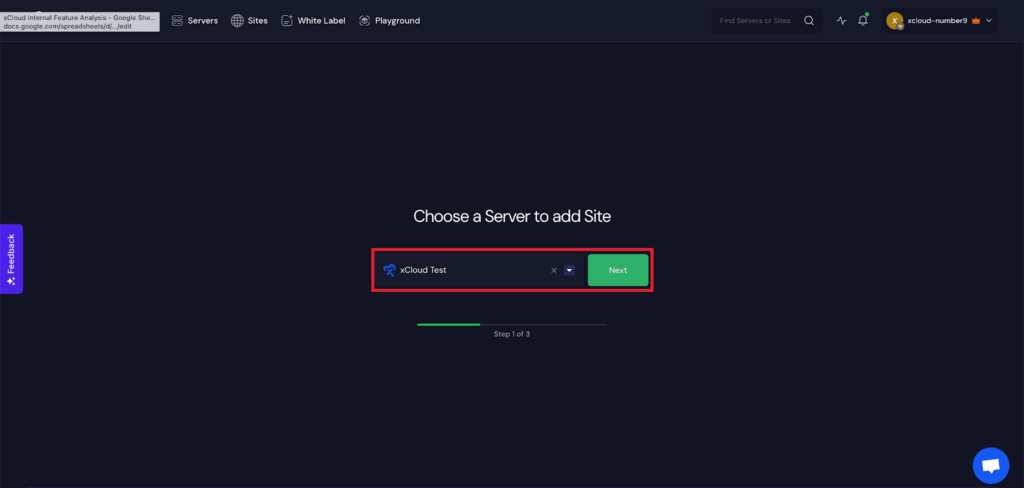Screen dimensions: 1024x488
Task: Click the xCloud logo in server field
Action: 390,270
